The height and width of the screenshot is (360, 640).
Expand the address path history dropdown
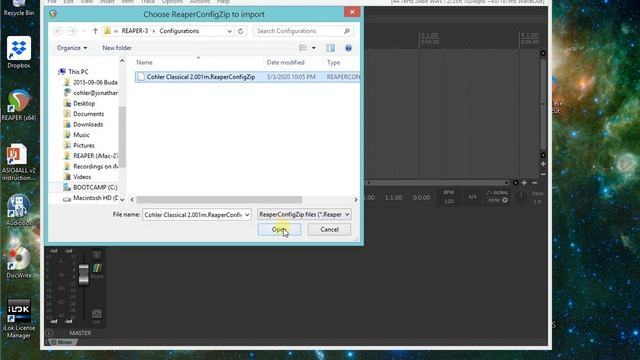pyautogui.click(x=229, y=31)
